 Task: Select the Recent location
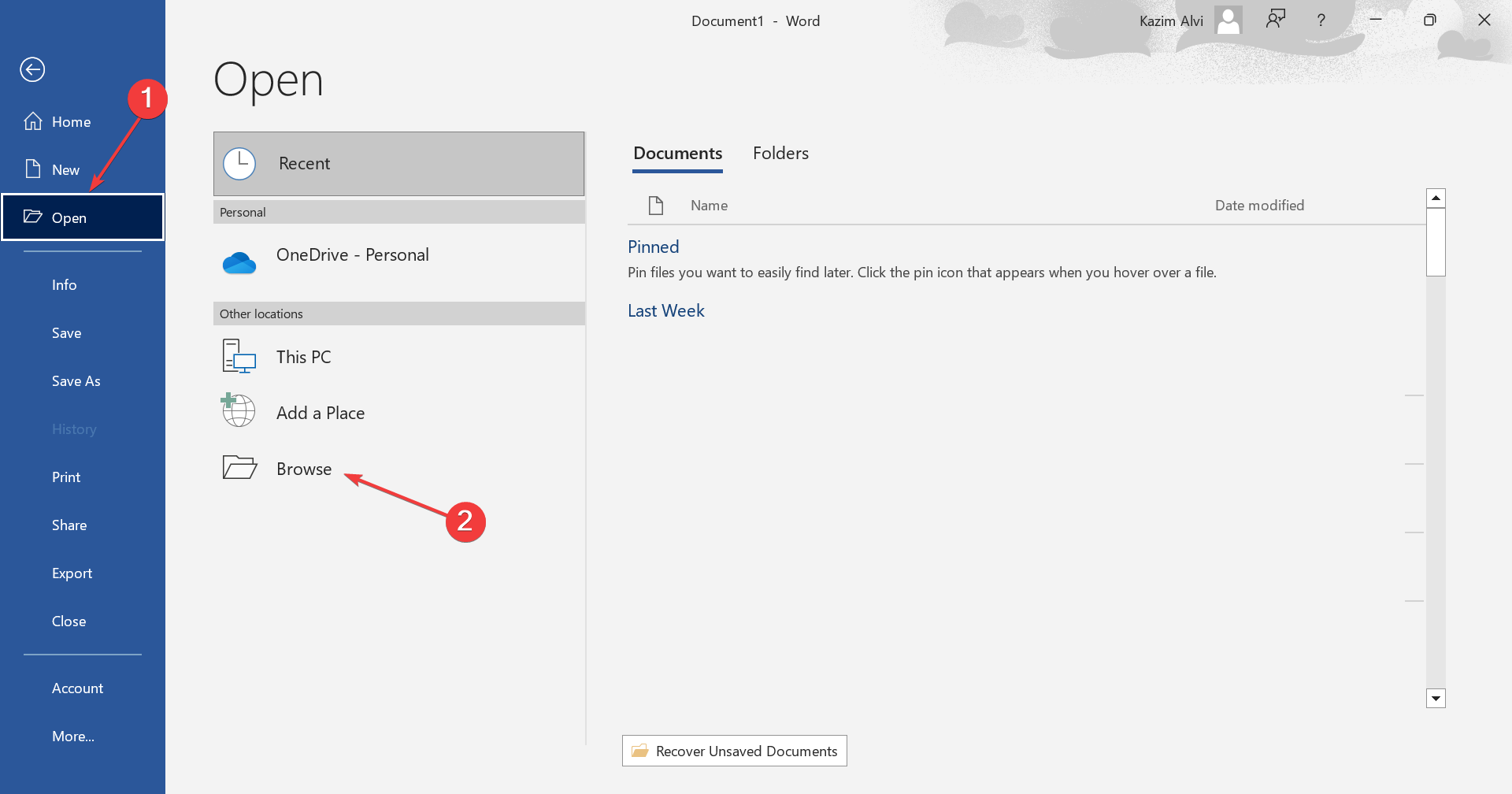coord(398,164)
